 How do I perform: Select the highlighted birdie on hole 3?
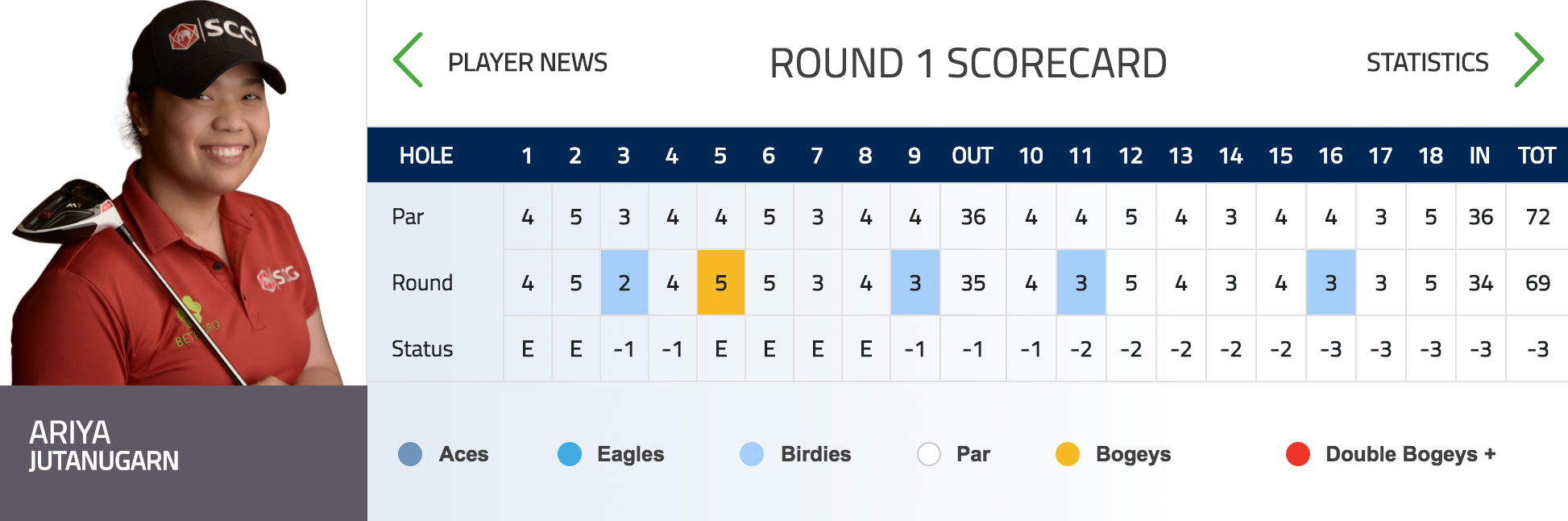[x=624, y=282]
